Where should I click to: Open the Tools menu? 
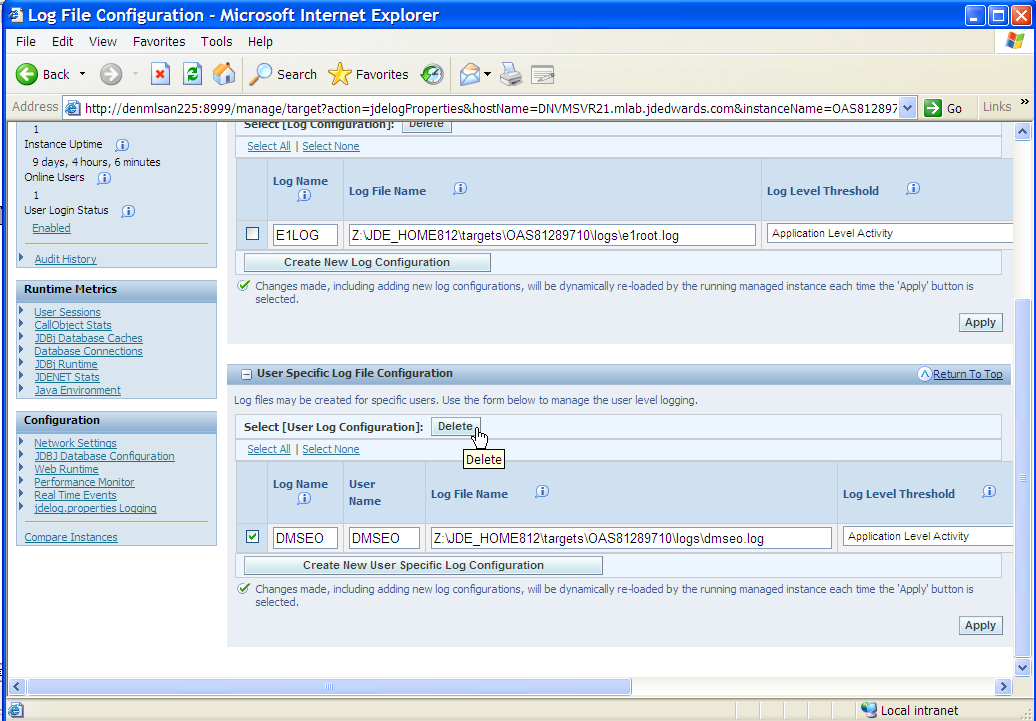point(217,42)
